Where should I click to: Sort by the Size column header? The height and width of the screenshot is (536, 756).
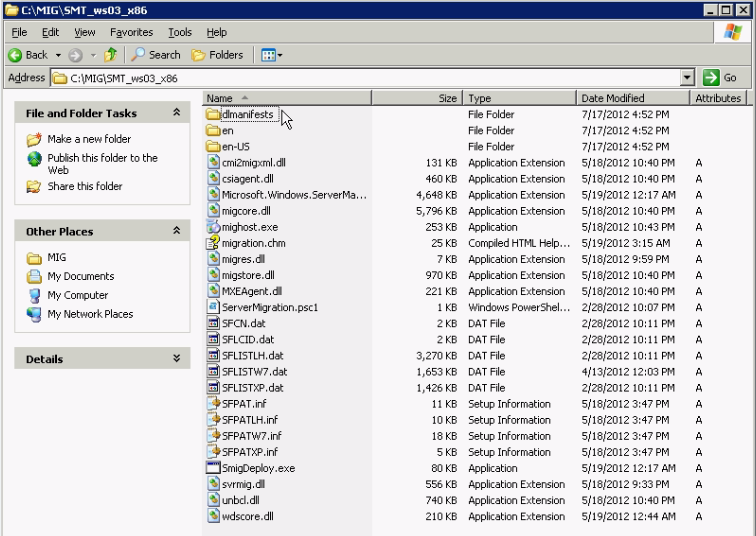click(x=417, y=98)
